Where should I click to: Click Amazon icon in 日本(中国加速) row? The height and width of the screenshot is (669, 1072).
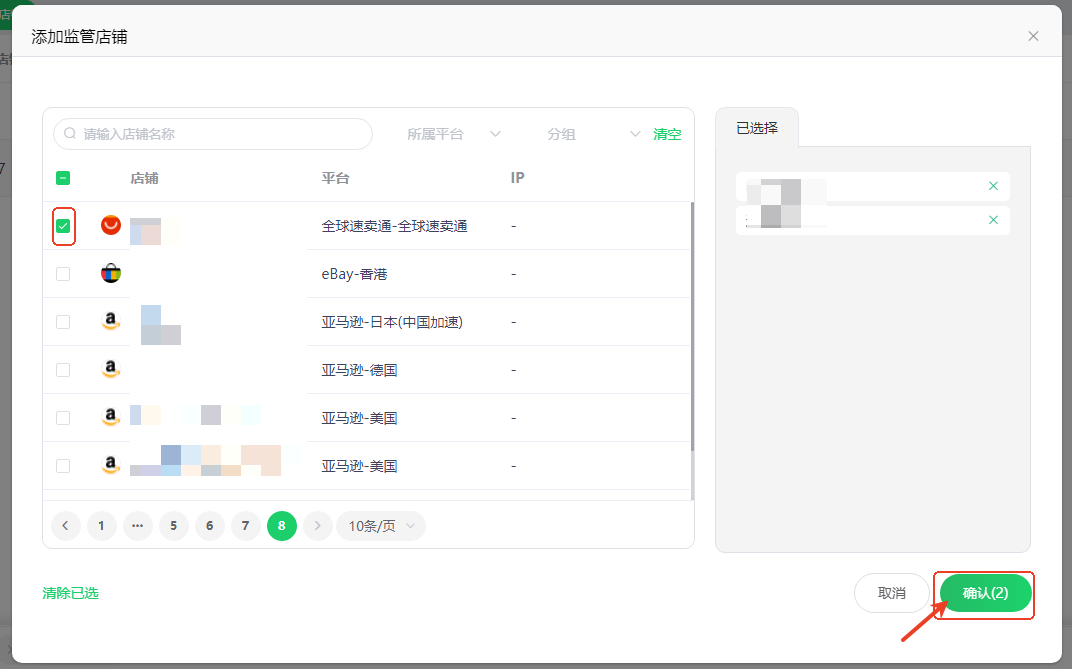[x=111, y=321]
